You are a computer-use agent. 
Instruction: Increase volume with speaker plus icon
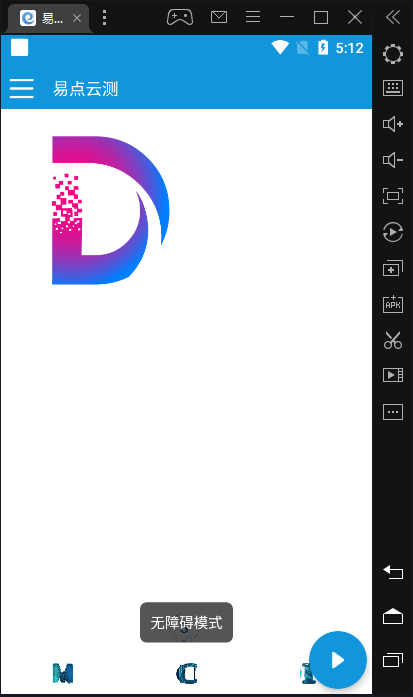click(x=393, y=124)
